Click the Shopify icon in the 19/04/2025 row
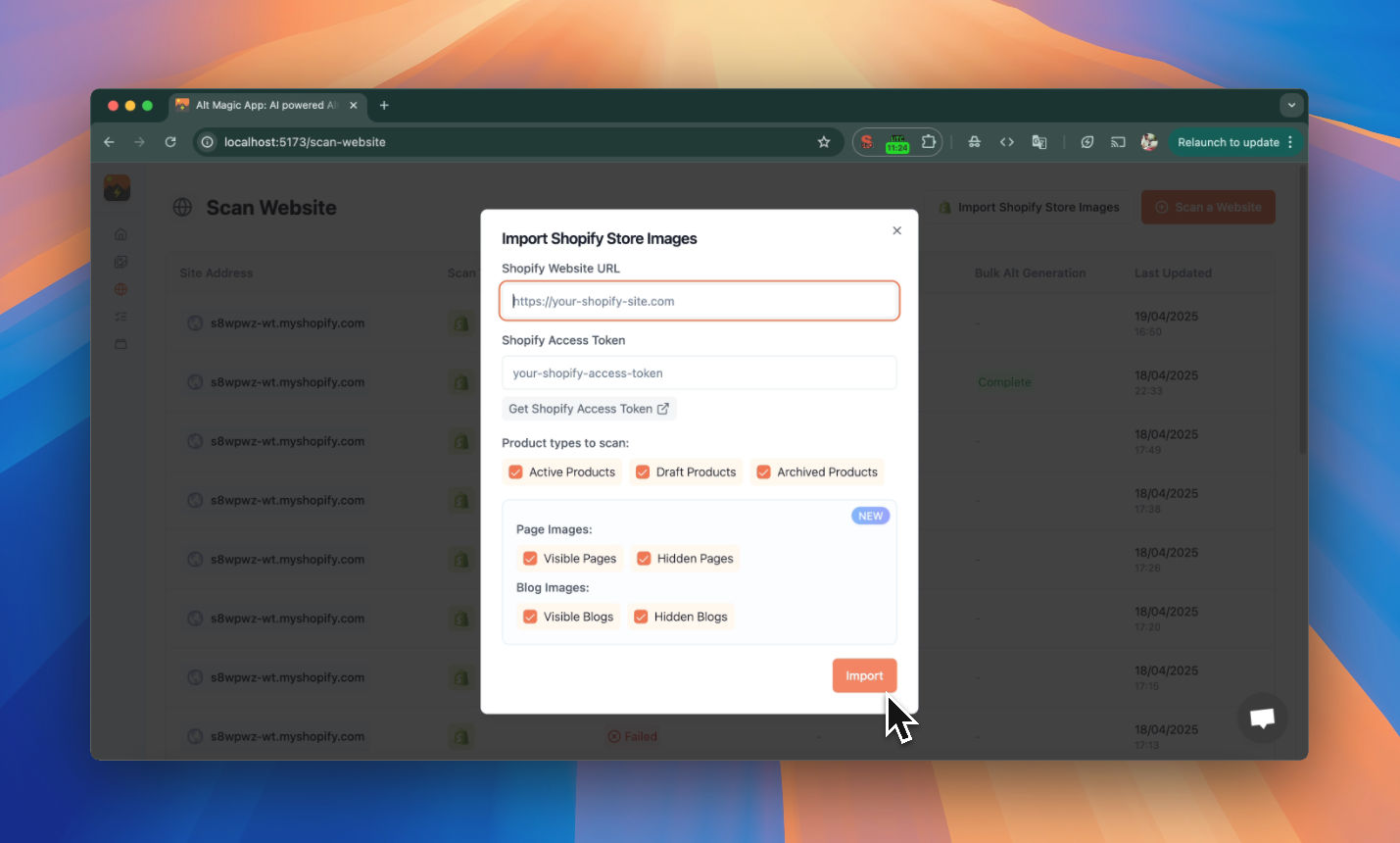Image resolution: width=1400 pixels, height=843 pixels. point(460,323)
